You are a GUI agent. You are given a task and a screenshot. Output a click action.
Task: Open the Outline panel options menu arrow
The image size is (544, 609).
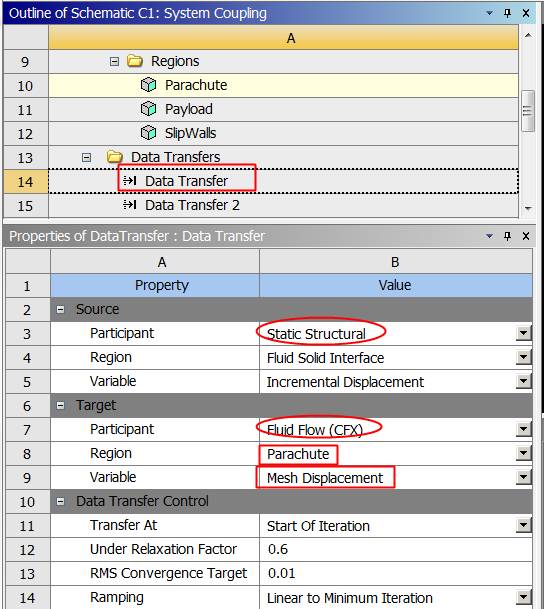pyautogui.click(x=490, y=13)
